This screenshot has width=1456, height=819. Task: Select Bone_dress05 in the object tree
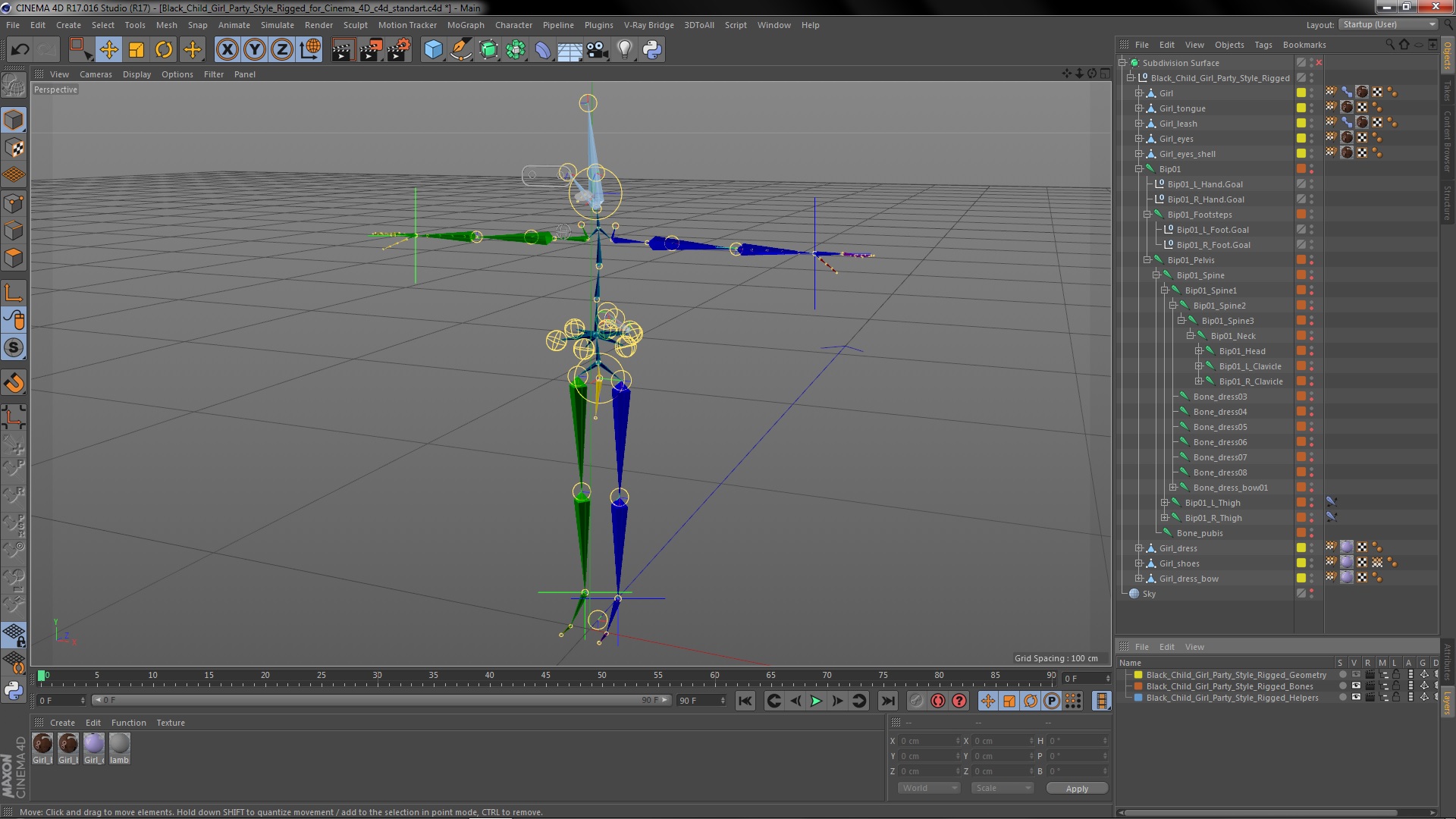1219,427
